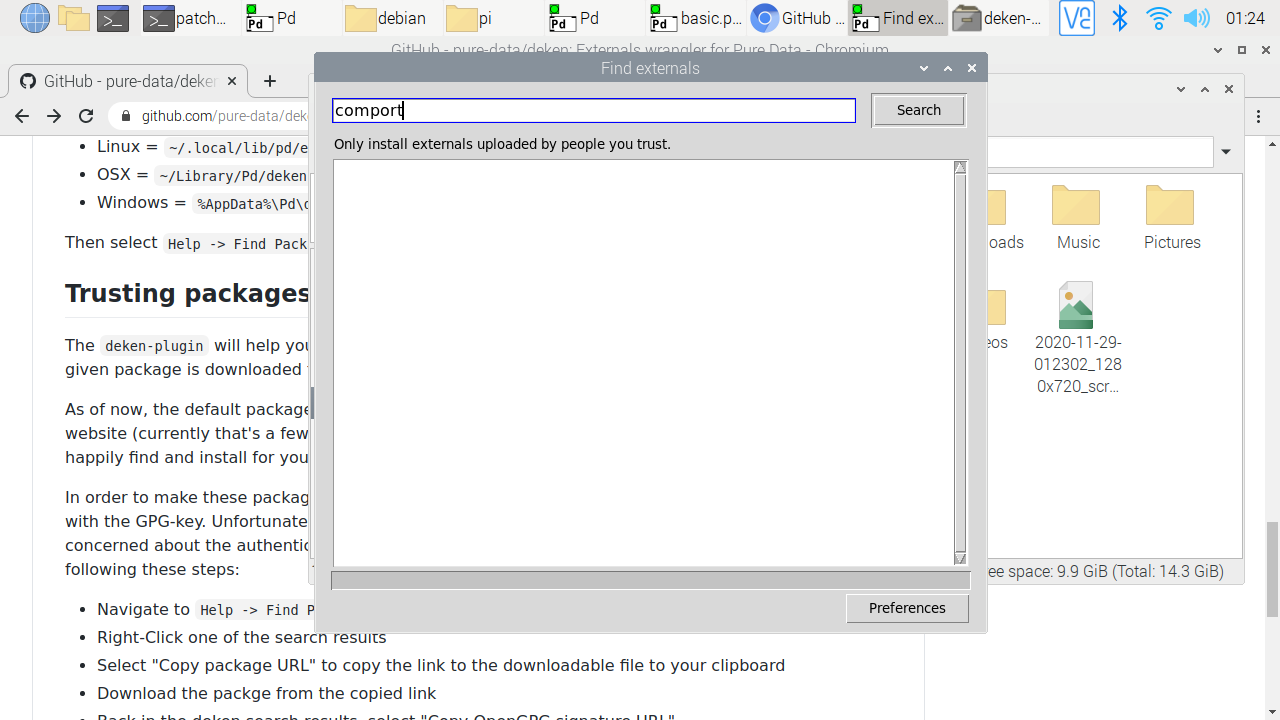Close the Chromium window
Viewport: 1280px width, 720px height.
point(1266,50)
